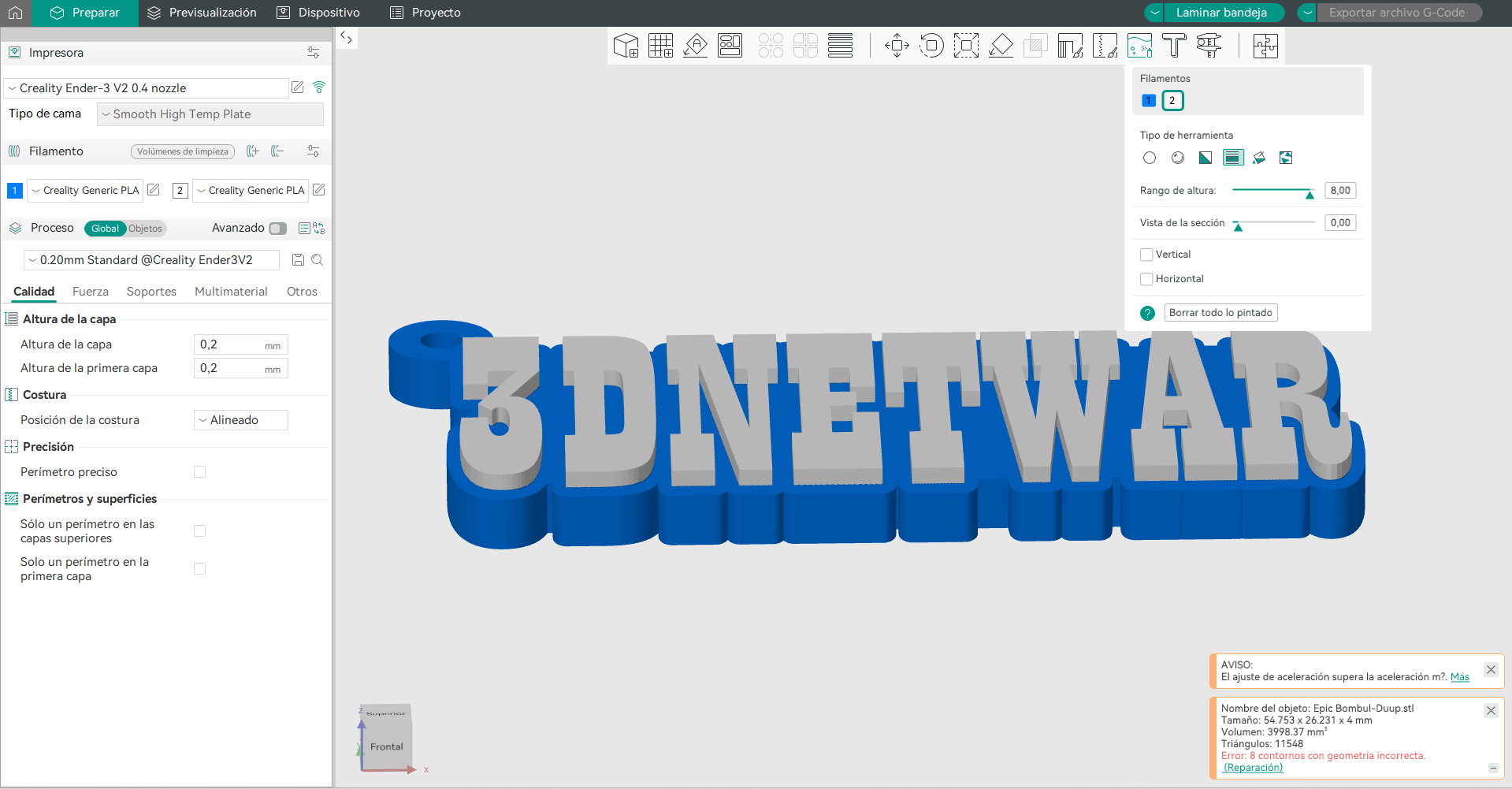This screenshot has height=789, width=1512.
Task: Select the triangle tool type
Action: 1205,158
